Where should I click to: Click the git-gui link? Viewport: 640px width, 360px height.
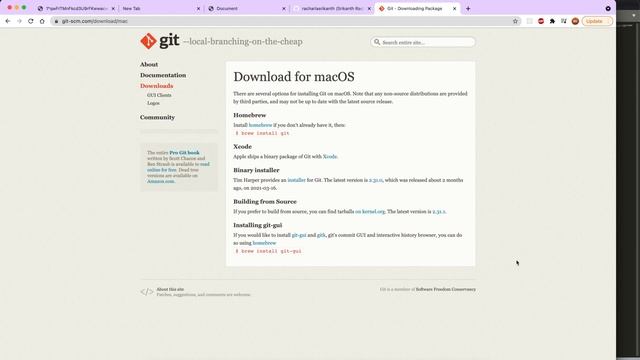point(299,235)
